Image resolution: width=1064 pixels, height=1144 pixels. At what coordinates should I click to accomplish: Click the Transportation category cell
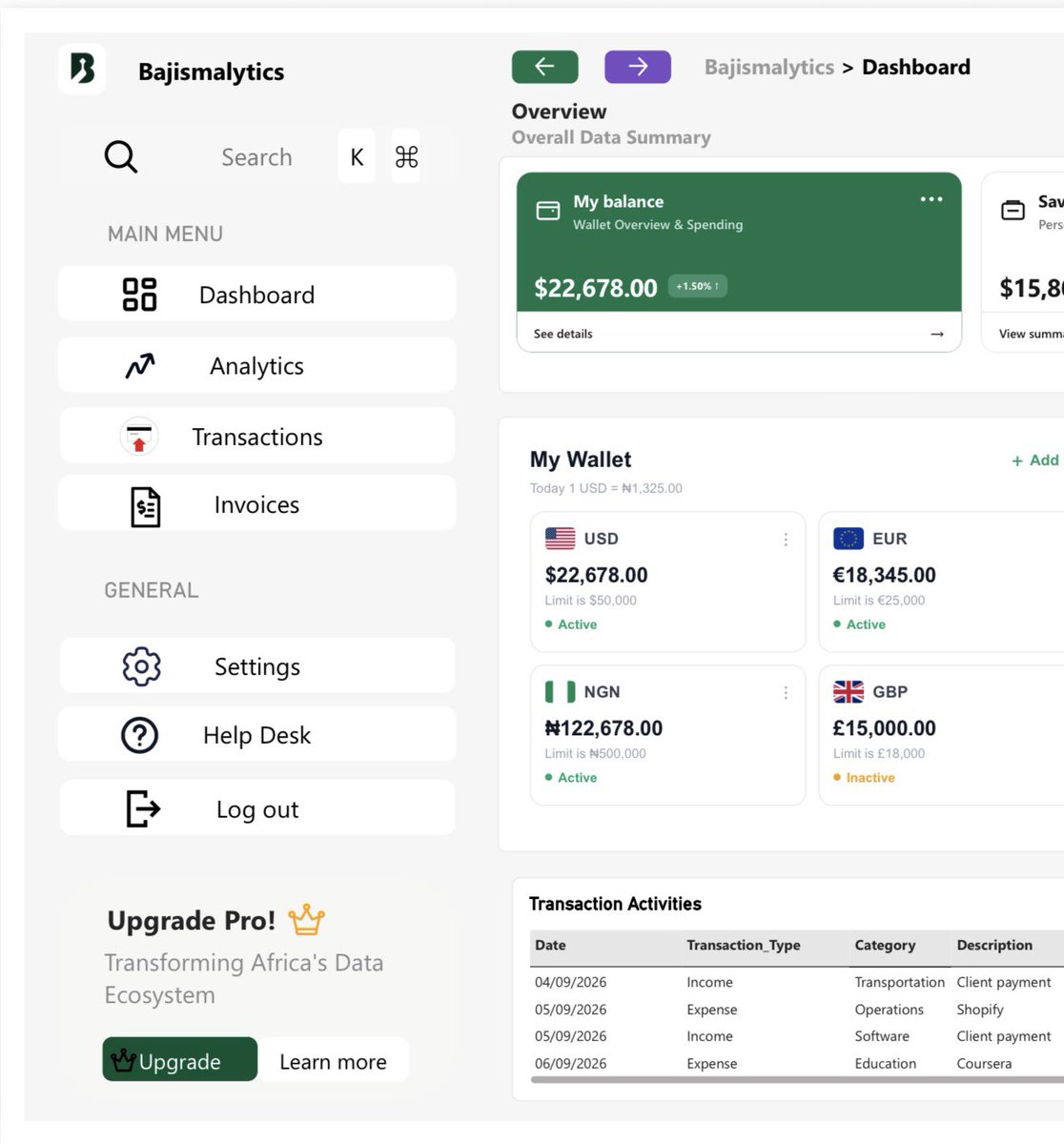click(899, 982)
